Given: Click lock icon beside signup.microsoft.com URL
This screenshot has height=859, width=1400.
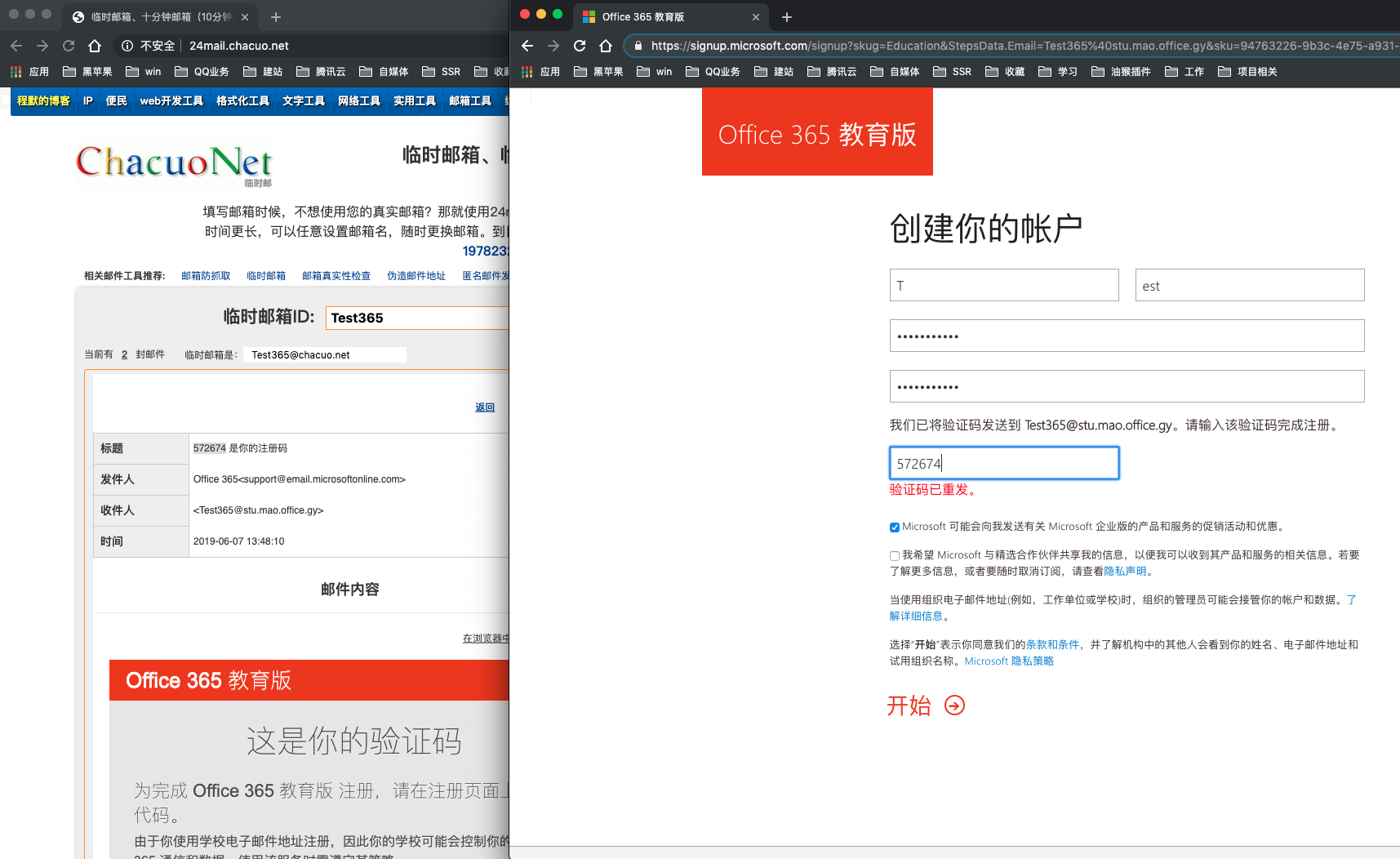Looking at the screenshot, I should pos(638,46).
